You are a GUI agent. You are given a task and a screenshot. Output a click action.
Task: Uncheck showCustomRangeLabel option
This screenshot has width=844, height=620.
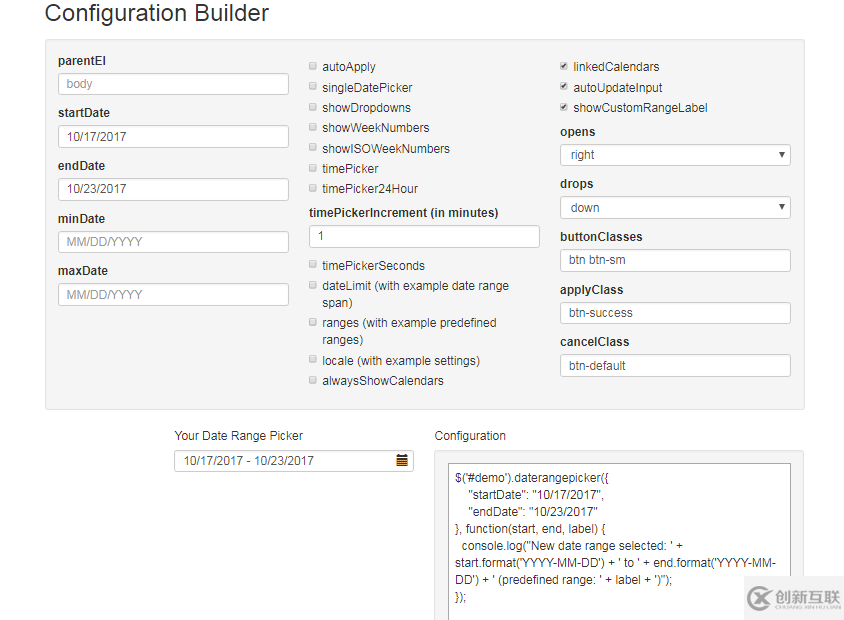tap(564, 108)
